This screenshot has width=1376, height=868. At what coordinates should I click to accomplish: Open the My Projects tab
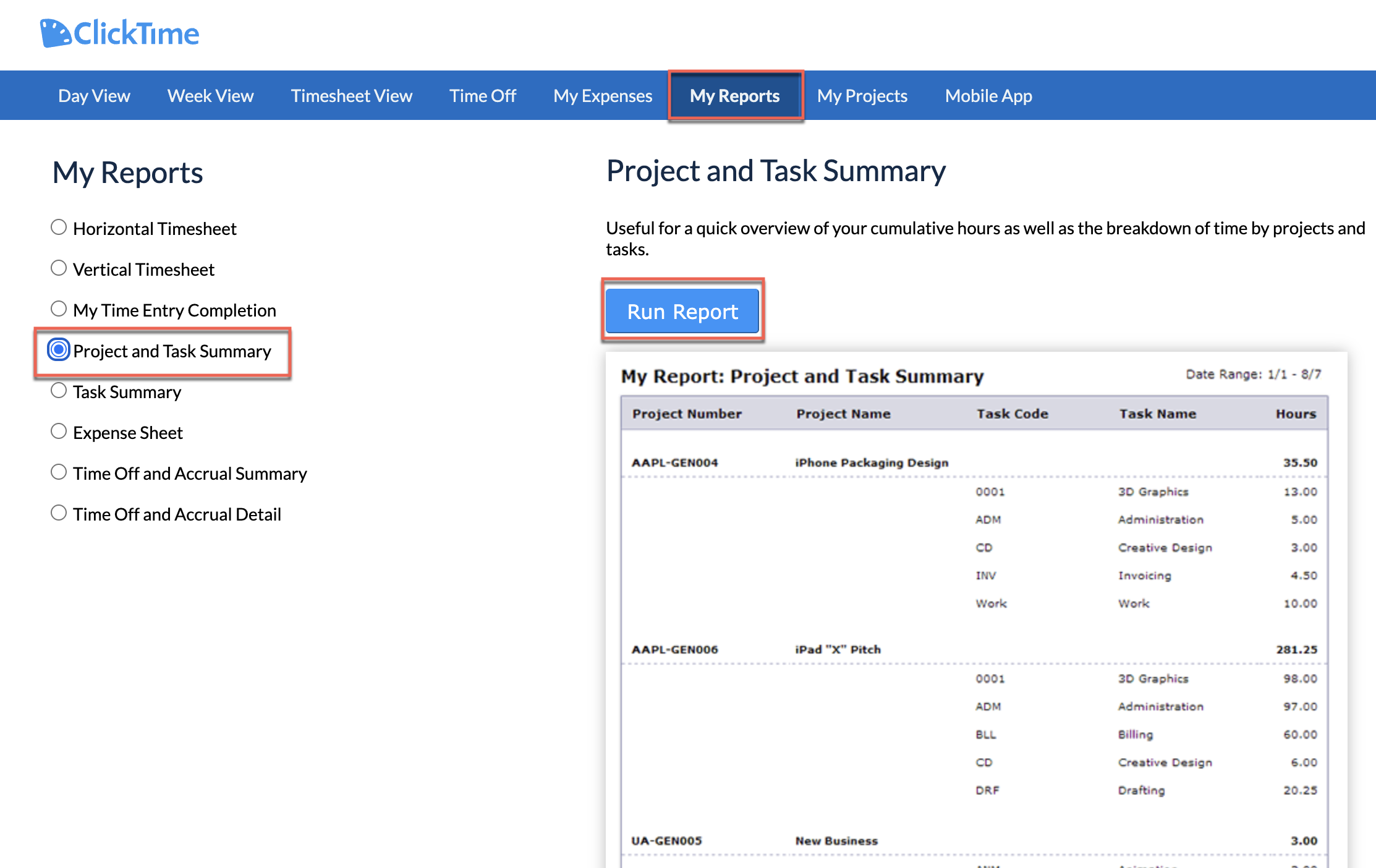pos(862,96)
